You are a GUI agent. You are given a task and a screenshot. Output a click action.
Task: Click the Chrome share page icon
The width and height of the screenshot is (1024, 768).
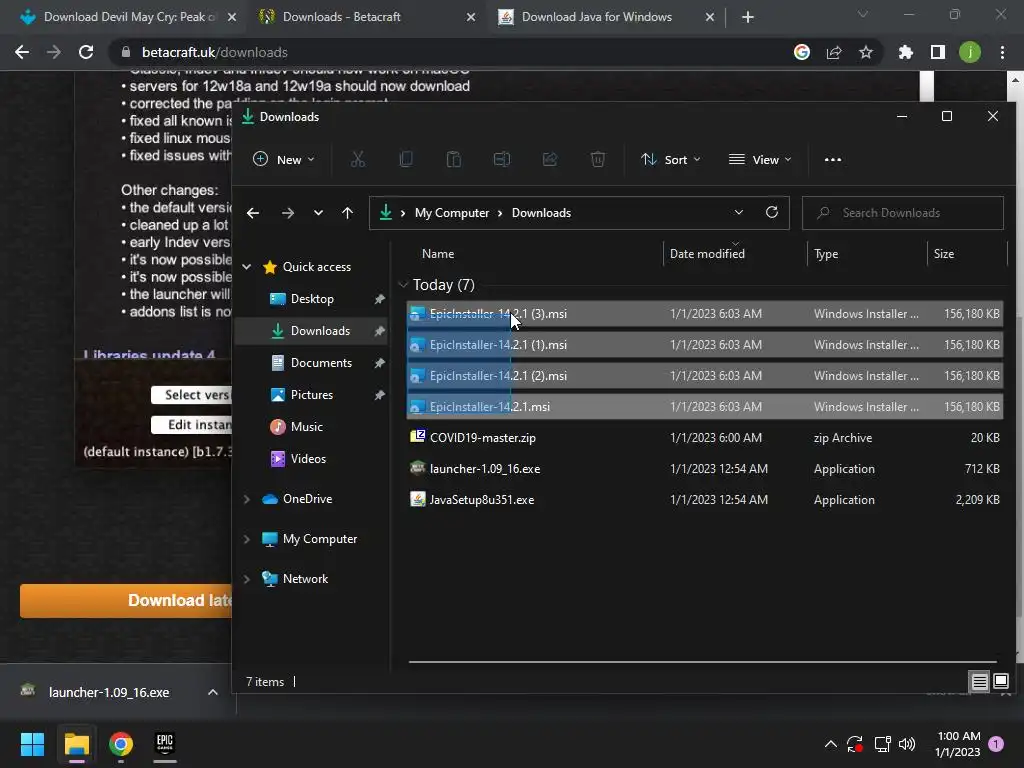pos(834,52)
